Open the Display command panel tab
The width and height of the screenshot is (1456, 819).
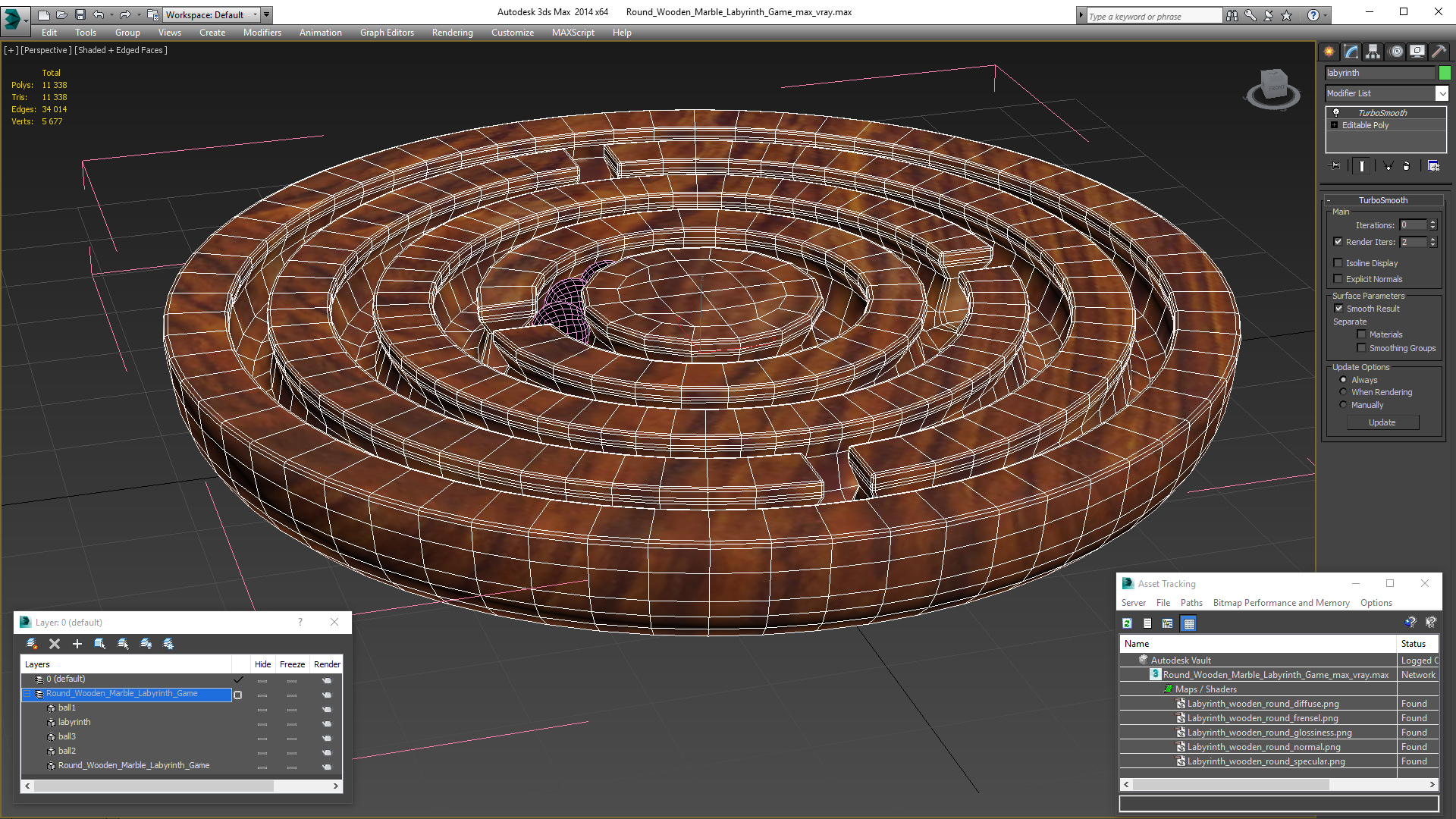1417,52
